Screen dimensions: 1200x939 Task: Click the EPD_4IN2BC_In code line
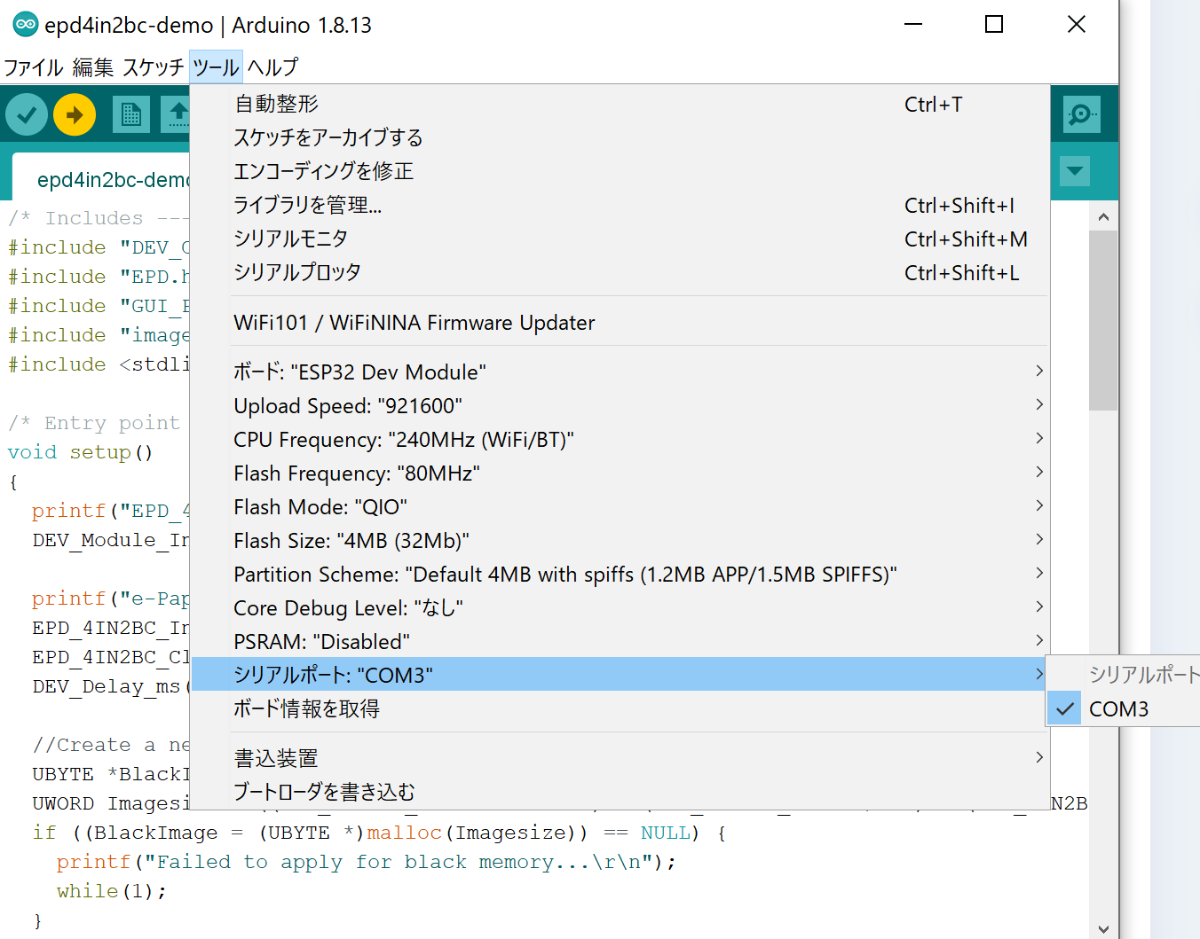111,628
